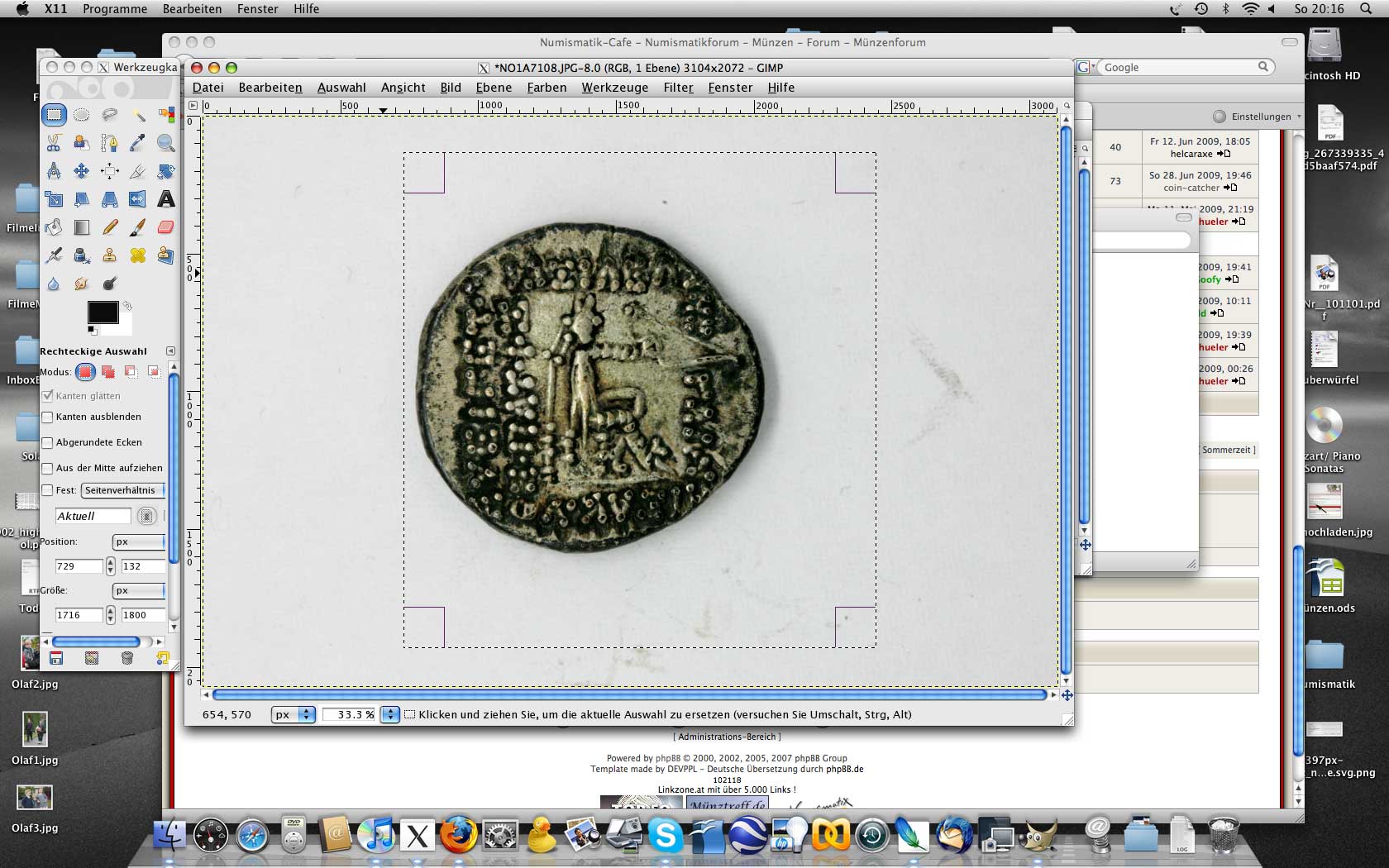Open the Seitenverhältnis dropdown
This screenshot has width=1389, height=868.
click(x=123, y=490)
